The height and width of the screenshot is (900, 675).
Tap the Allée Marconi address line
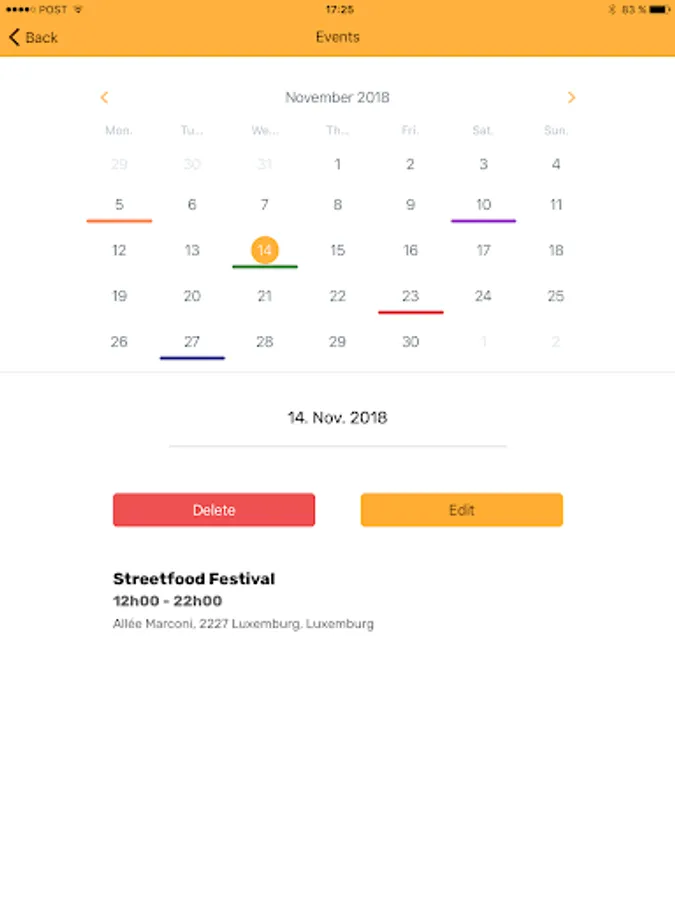tap(243, 624)
